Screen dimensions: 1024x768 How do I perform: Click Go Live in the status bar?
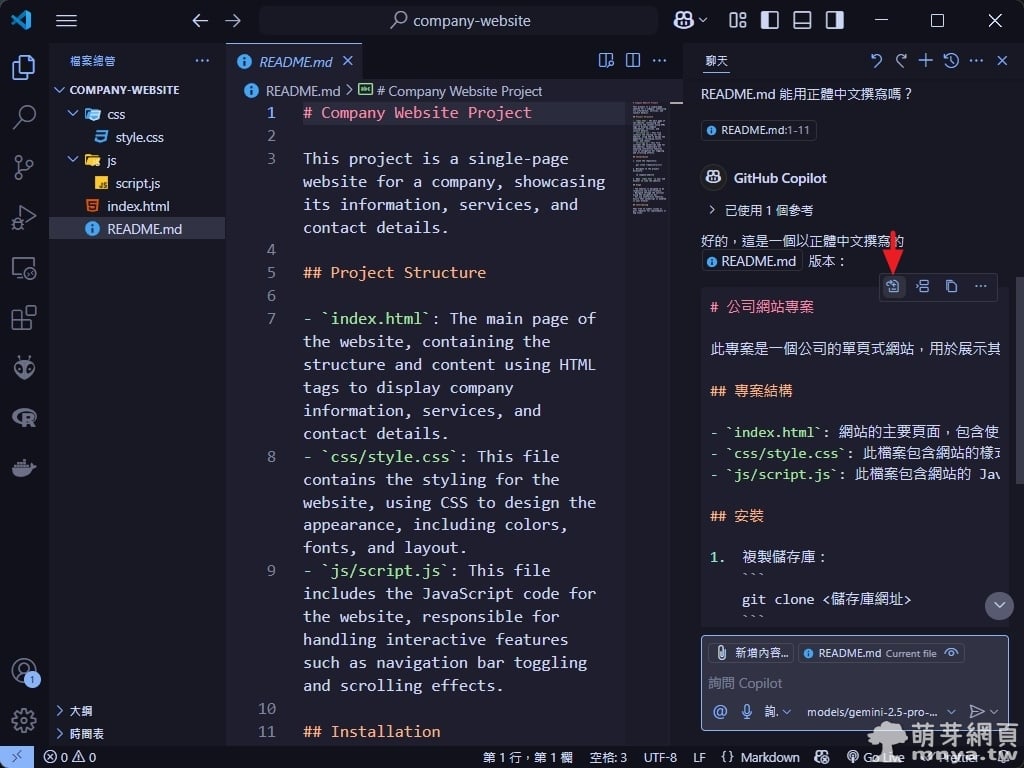pyautogui.click(x=874, y=757)
